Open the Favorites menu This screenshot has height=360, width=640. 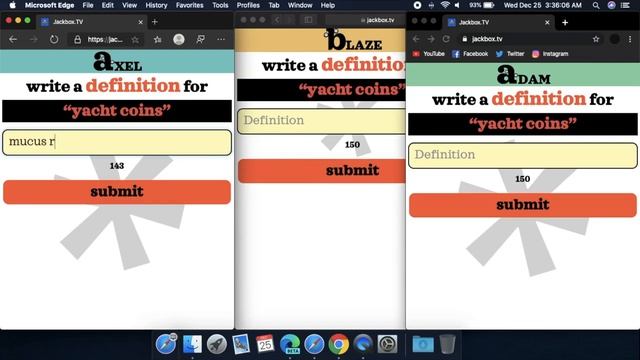click(189, 5)
